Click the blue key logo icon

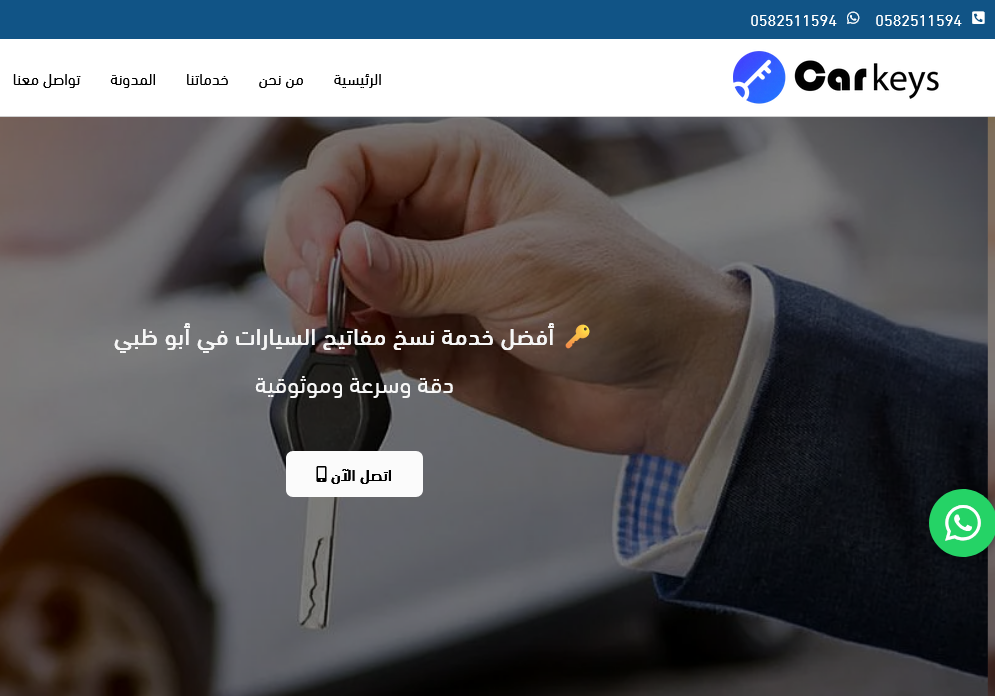(759, 77)
